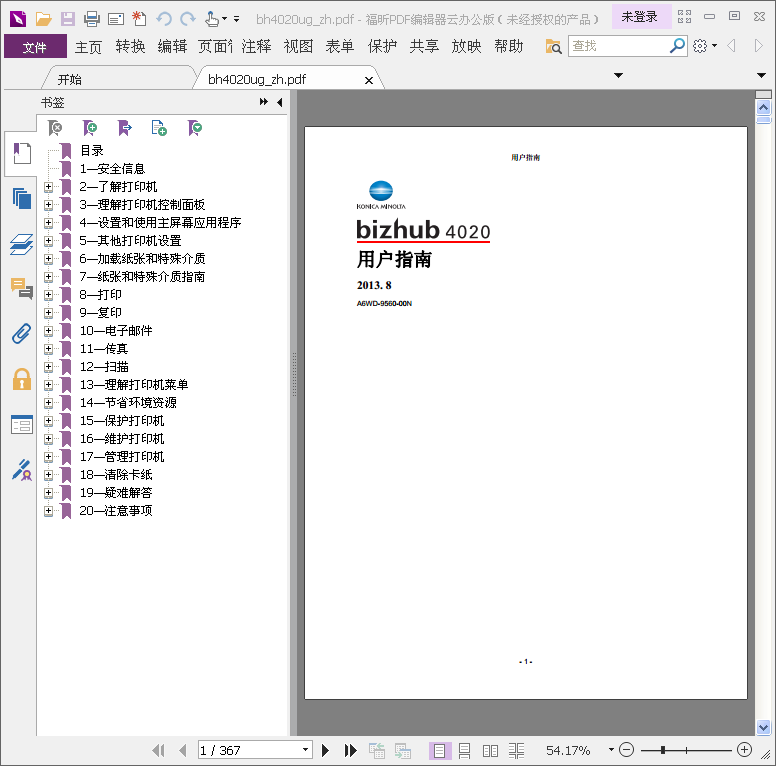This screenshot has width=776, height=766.
Task: Click the bookmark with green check icon
Action: click(194, 128)
